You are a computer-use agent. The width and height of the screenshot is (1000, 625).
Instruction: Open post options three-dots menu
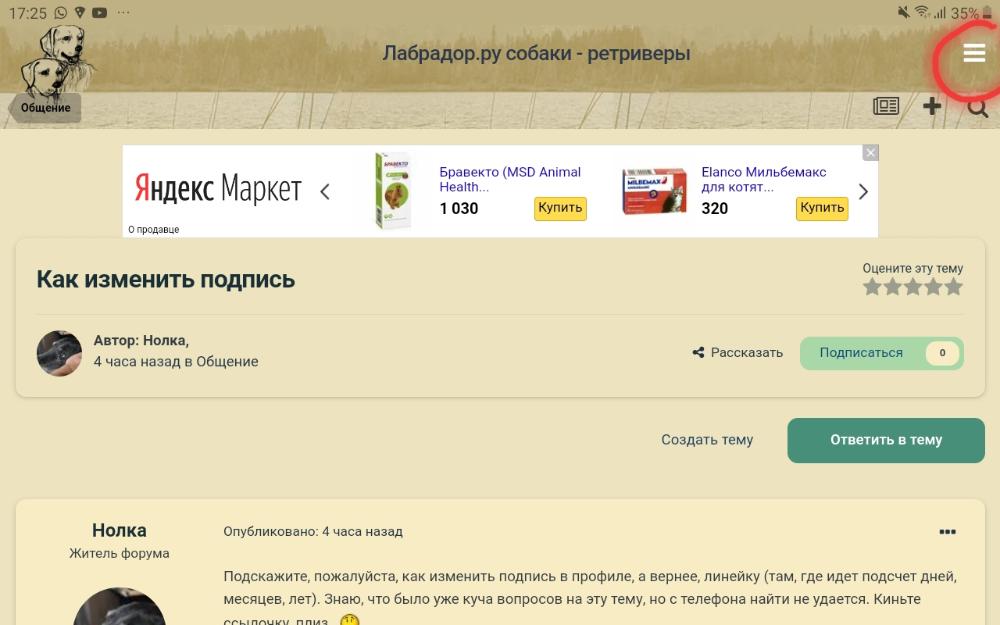pos(947,532)
